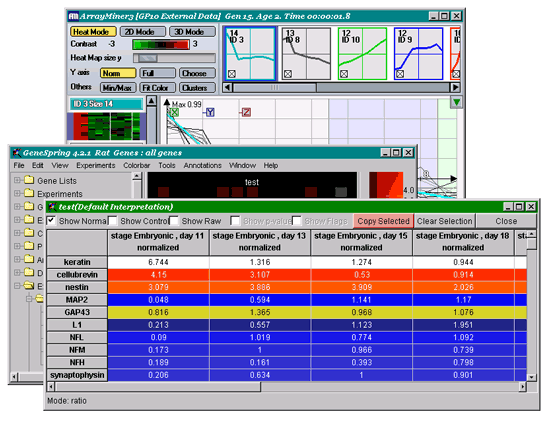Toggle the checkbox in cluster ID 9 thumbnail
Viewport: 550px width, 421px height.
point(400,74)
